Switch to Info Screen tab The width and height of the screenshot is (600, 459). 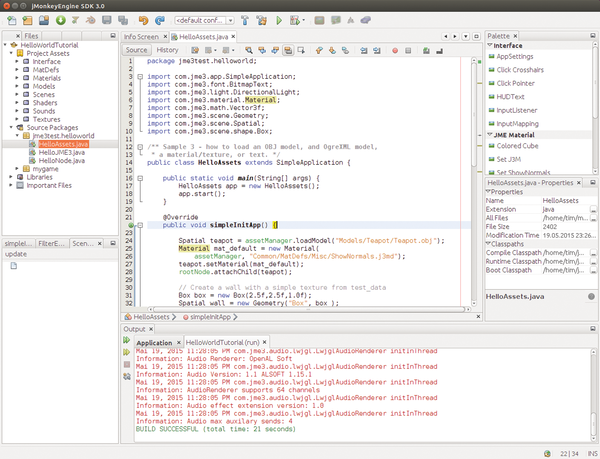[141, 37]
